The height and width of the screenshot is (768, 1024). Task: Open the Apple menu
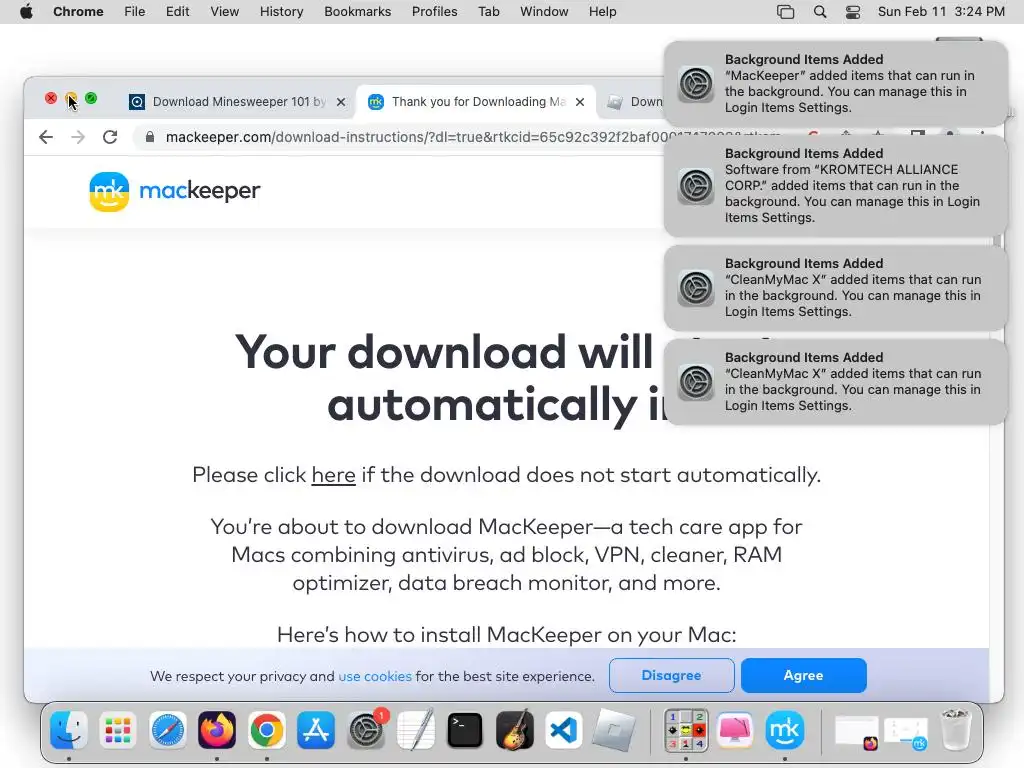tap(26, 12)
